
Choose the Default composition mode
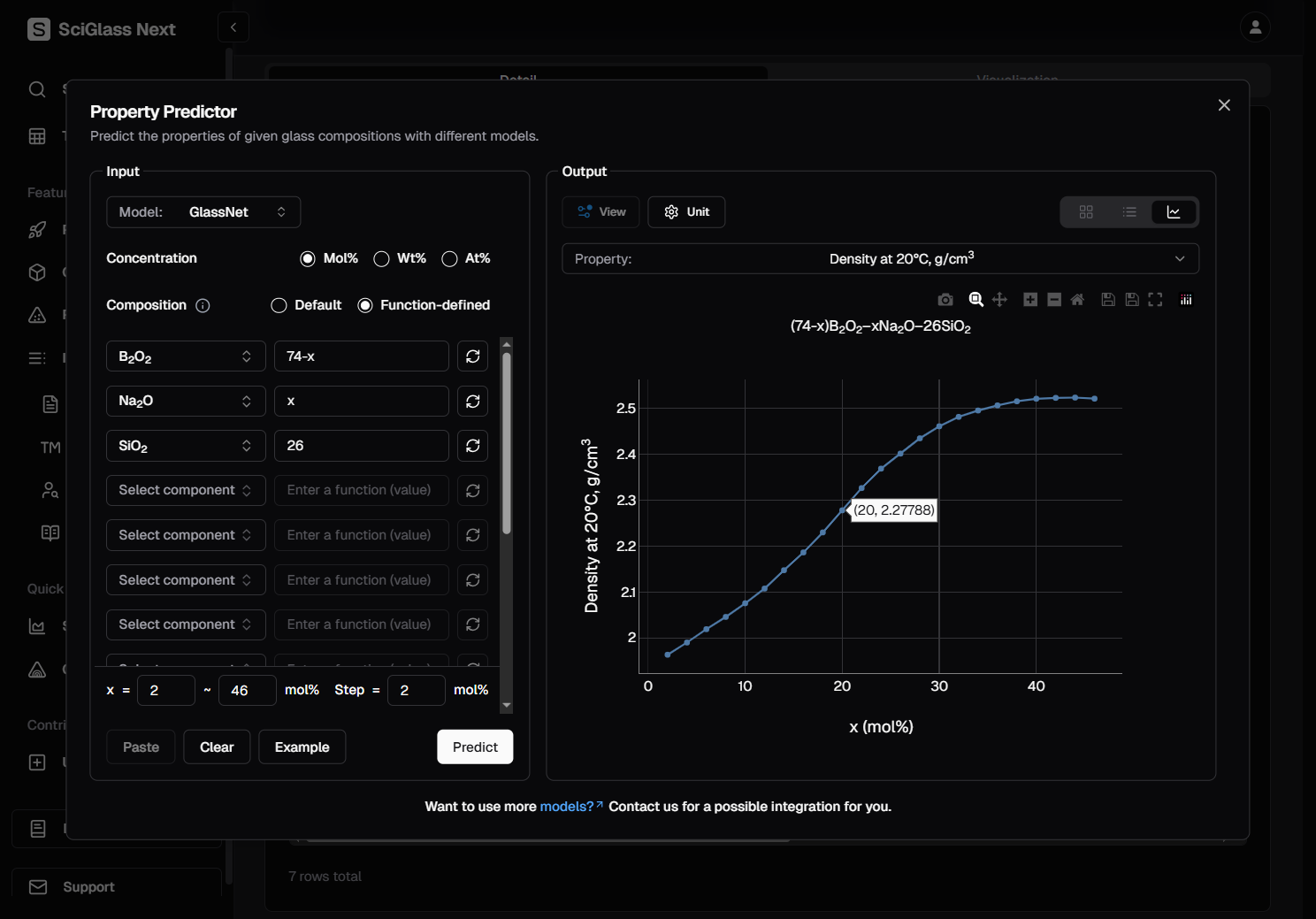(279, 305)
